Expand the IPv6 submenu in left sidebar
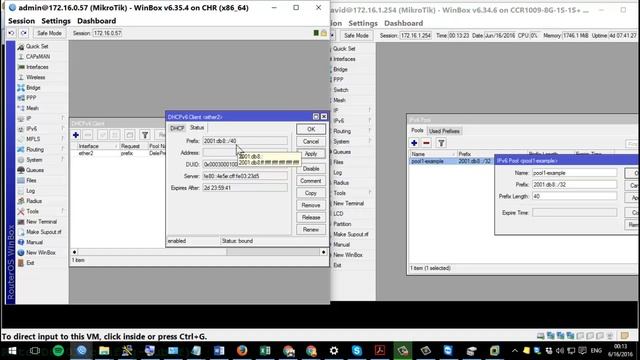The width and height of the screenshot is (640, 360). 40,129
